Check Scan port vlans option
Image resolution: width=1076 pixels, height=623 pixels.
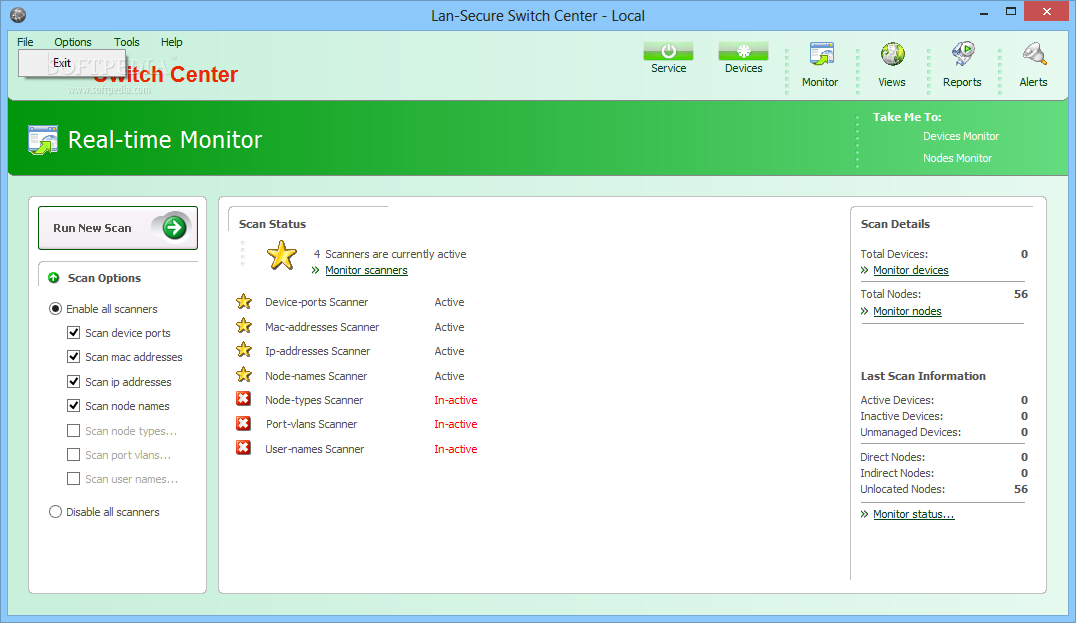[x=73, y=454]
